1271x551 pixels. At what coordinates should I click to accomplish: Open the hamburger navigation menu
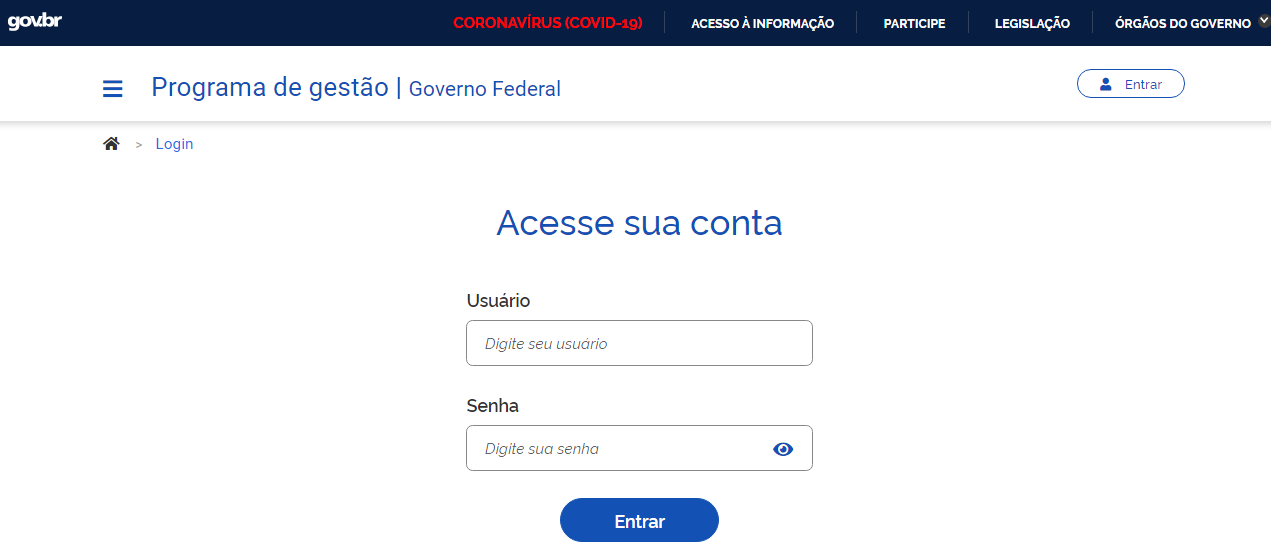113,89
